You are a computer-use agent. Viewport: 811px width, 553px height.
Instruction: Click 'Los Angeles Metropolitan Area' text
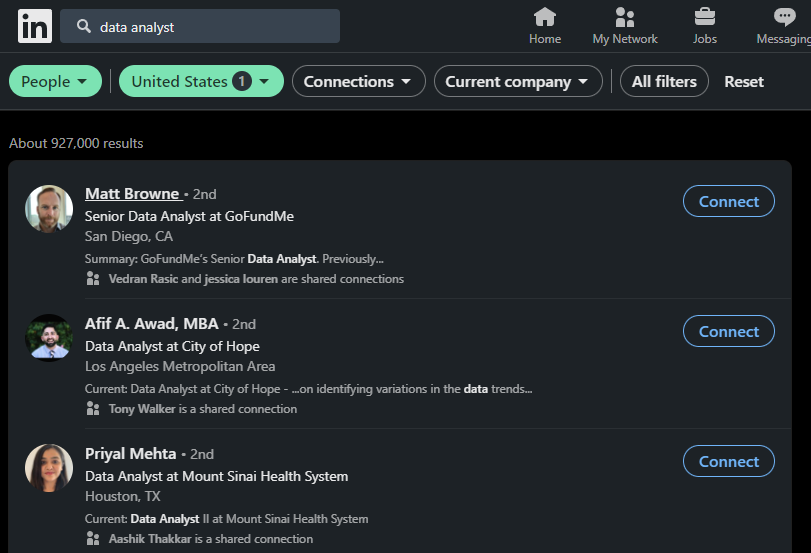pyautogui.click(x=180, y=366)
